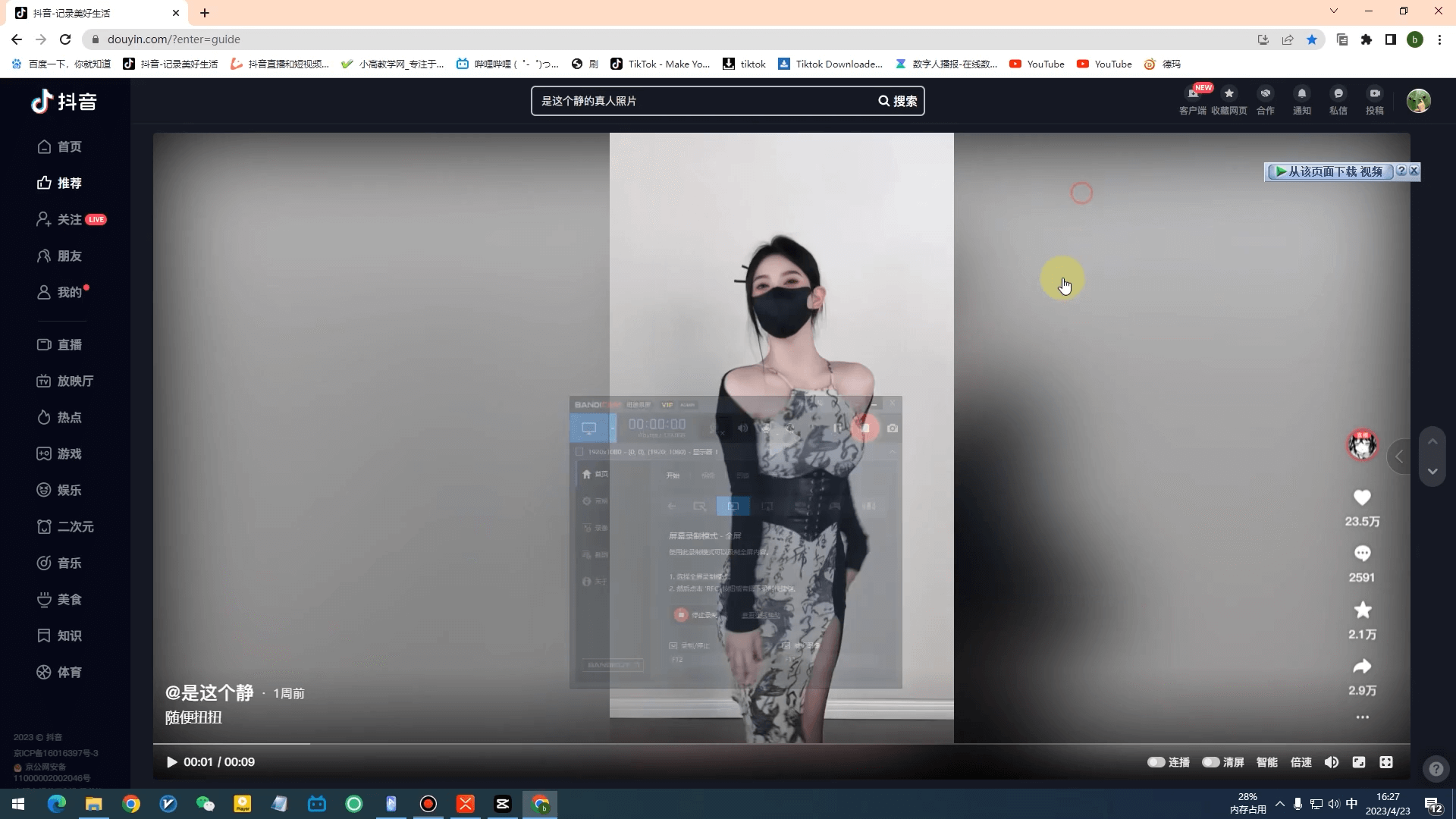Open 音乐 music category

59,563
